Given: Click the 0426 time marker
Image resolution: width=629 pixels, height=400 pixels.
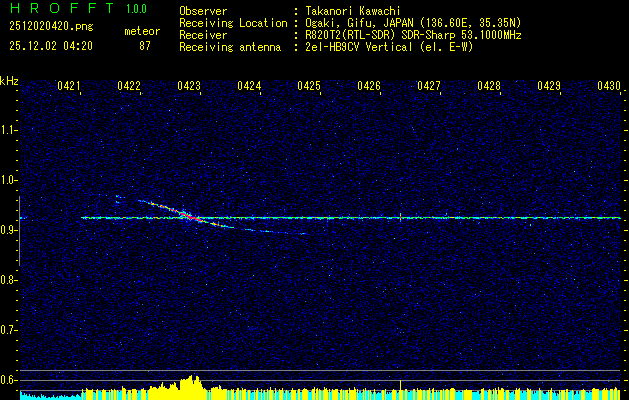Looking at the screenshot, I should [x=369, y=87].
